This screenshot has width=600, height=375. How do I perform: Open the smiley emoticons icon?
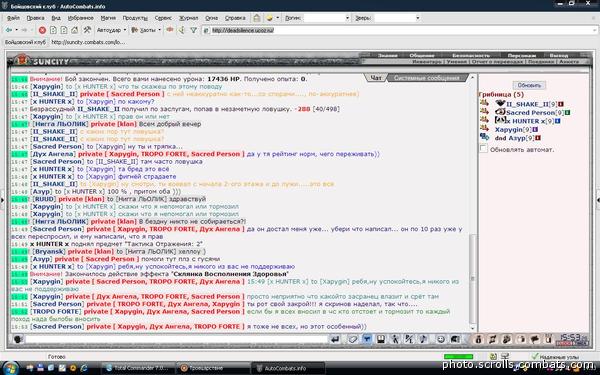tap(441, 339)
